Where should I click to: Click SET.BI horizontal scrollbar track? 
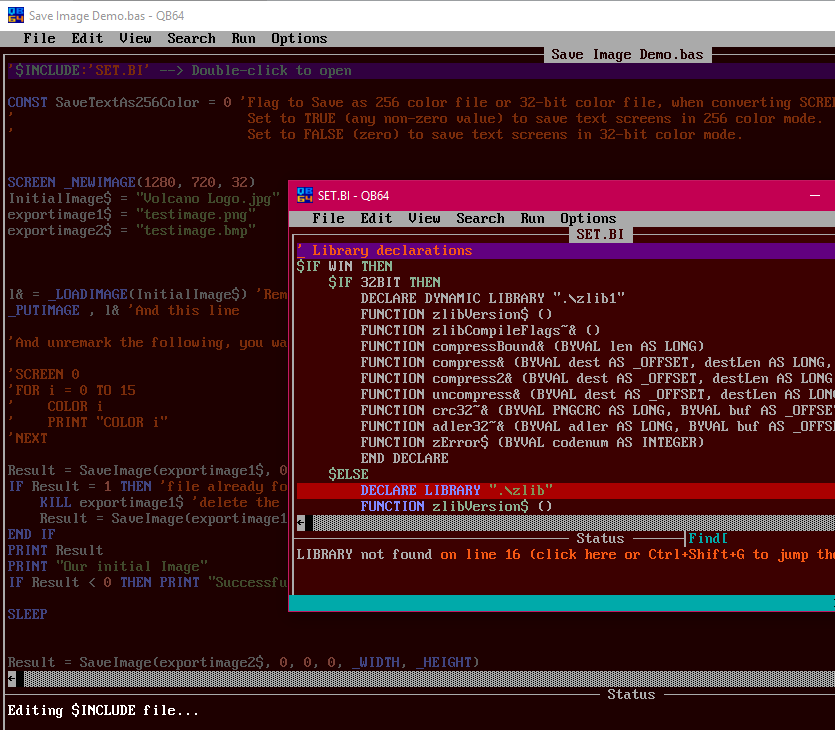pyautogui.click(x=574, y=523)
